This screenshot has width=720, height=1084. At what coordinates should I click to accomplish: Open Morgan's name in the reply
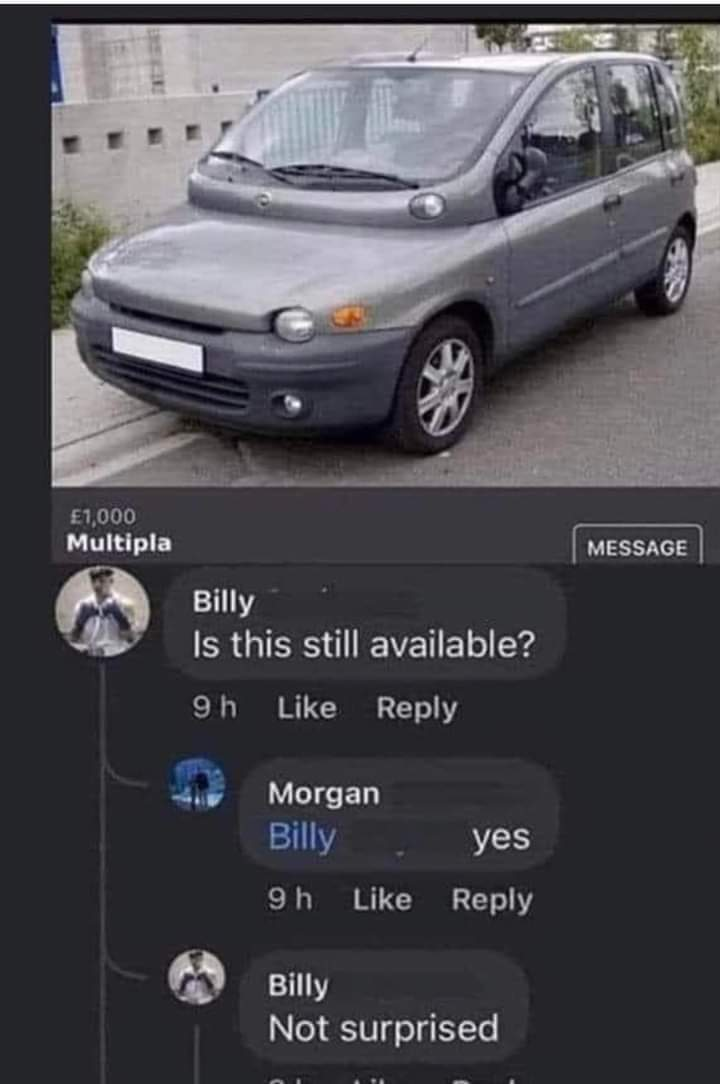324,794
